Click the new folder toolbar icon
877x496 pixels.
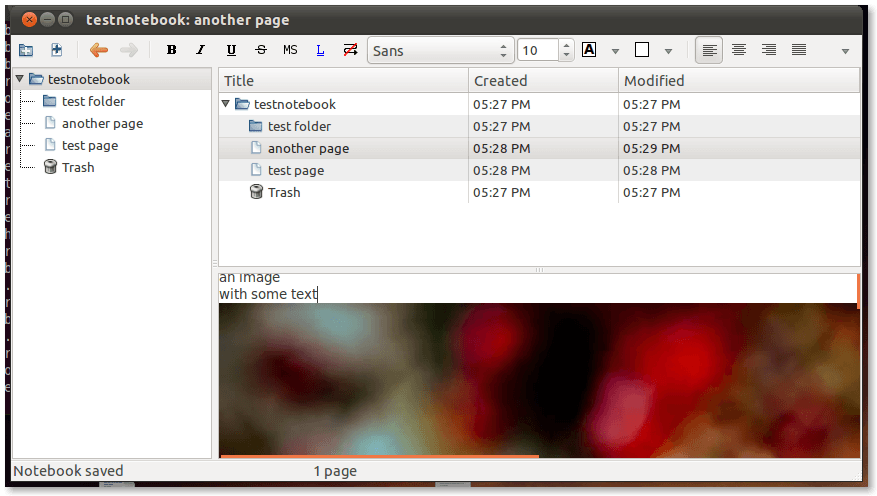tap(26, 50)
